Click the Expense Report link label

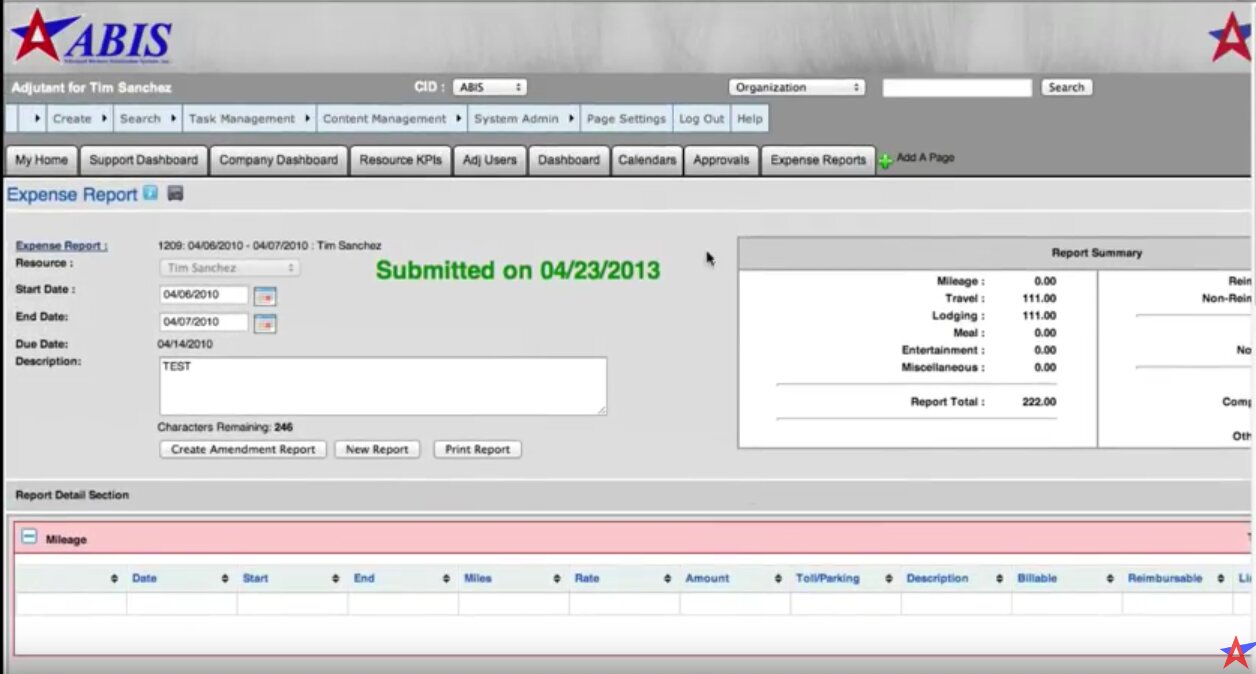(x=61, y=246)
